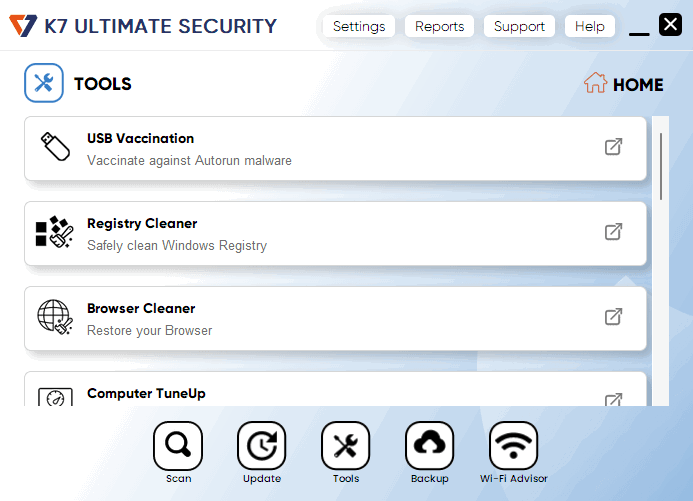This screenshot has height=501, width=693.
Task: Click 'Safely clean Windows Registry' description
Action: tap(177, 245)
